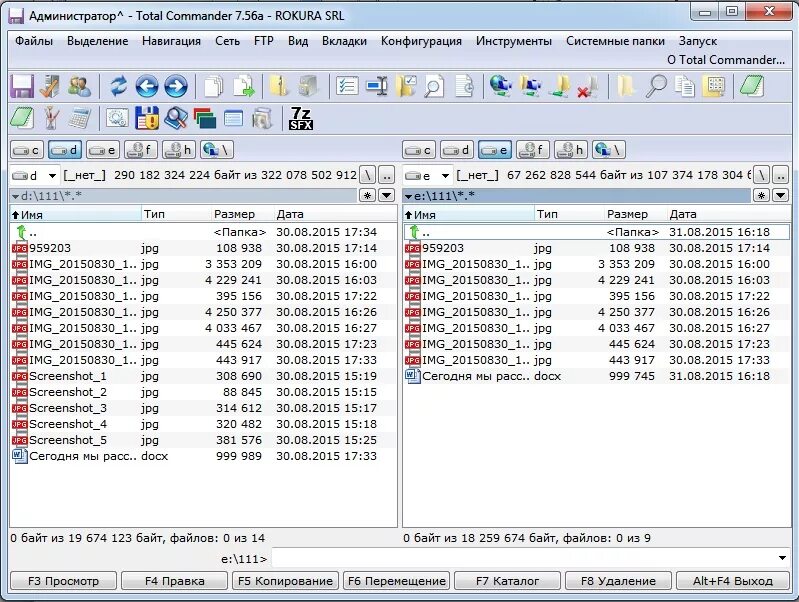Click the thumbnails grid folder icon
The height and width of the screenshot is (602, 799).
click(714, 86)
